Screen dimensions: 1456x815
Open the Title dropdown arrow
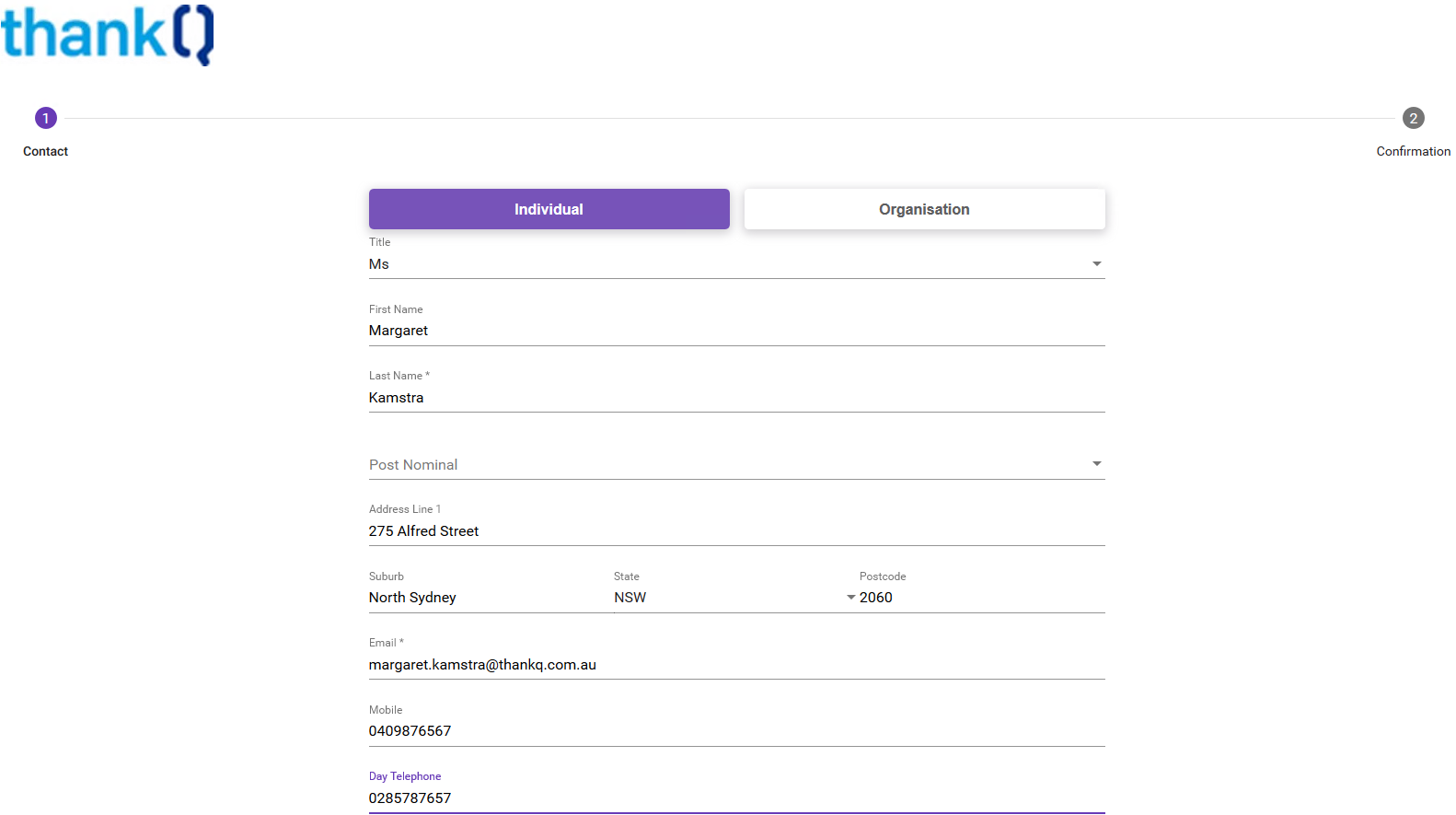coord(1096,264)
